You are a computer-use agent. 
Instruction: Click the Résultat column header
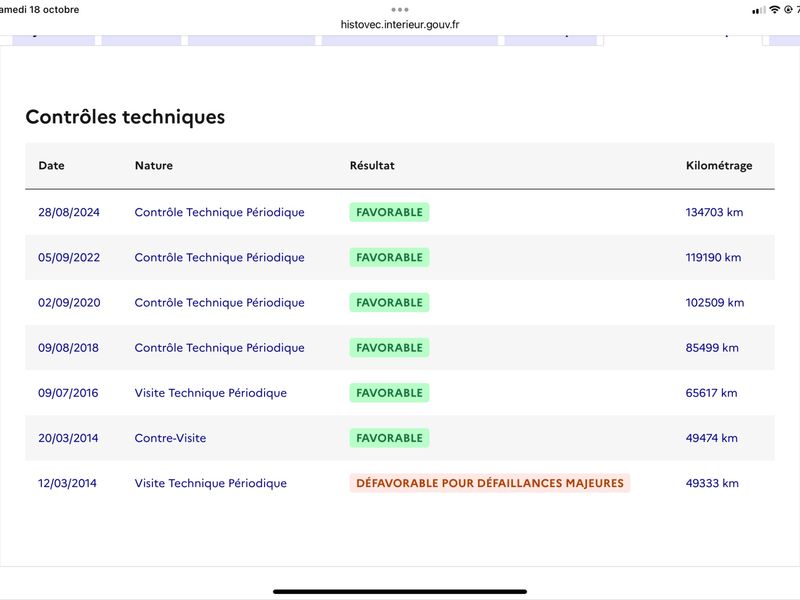tap(372, 166)
